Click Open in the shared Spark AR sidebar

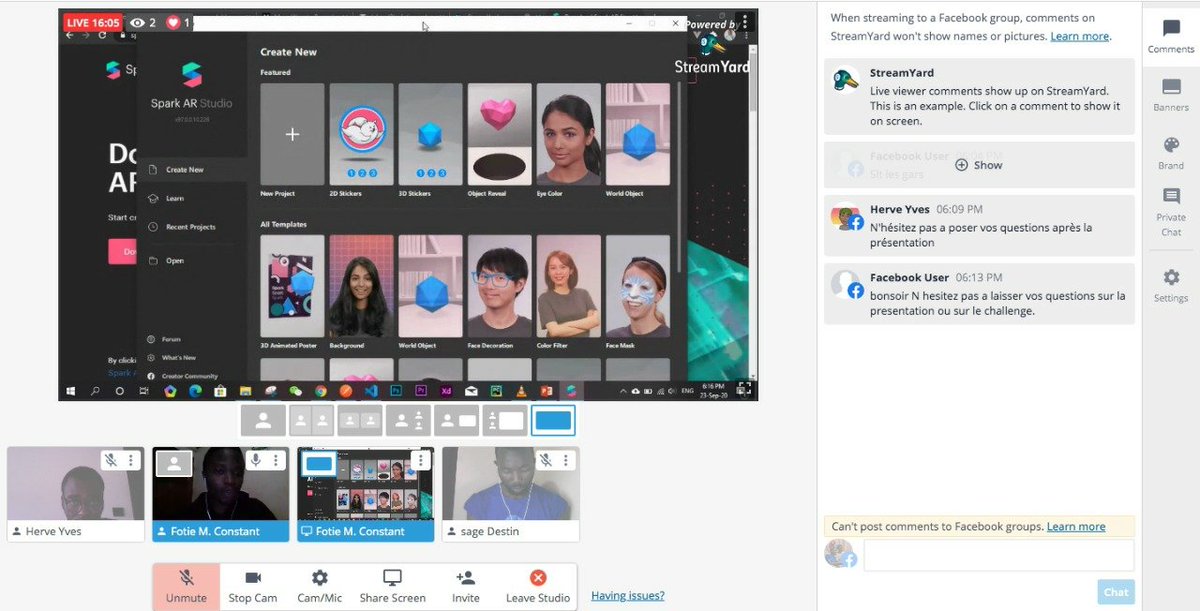click(175, 261)
